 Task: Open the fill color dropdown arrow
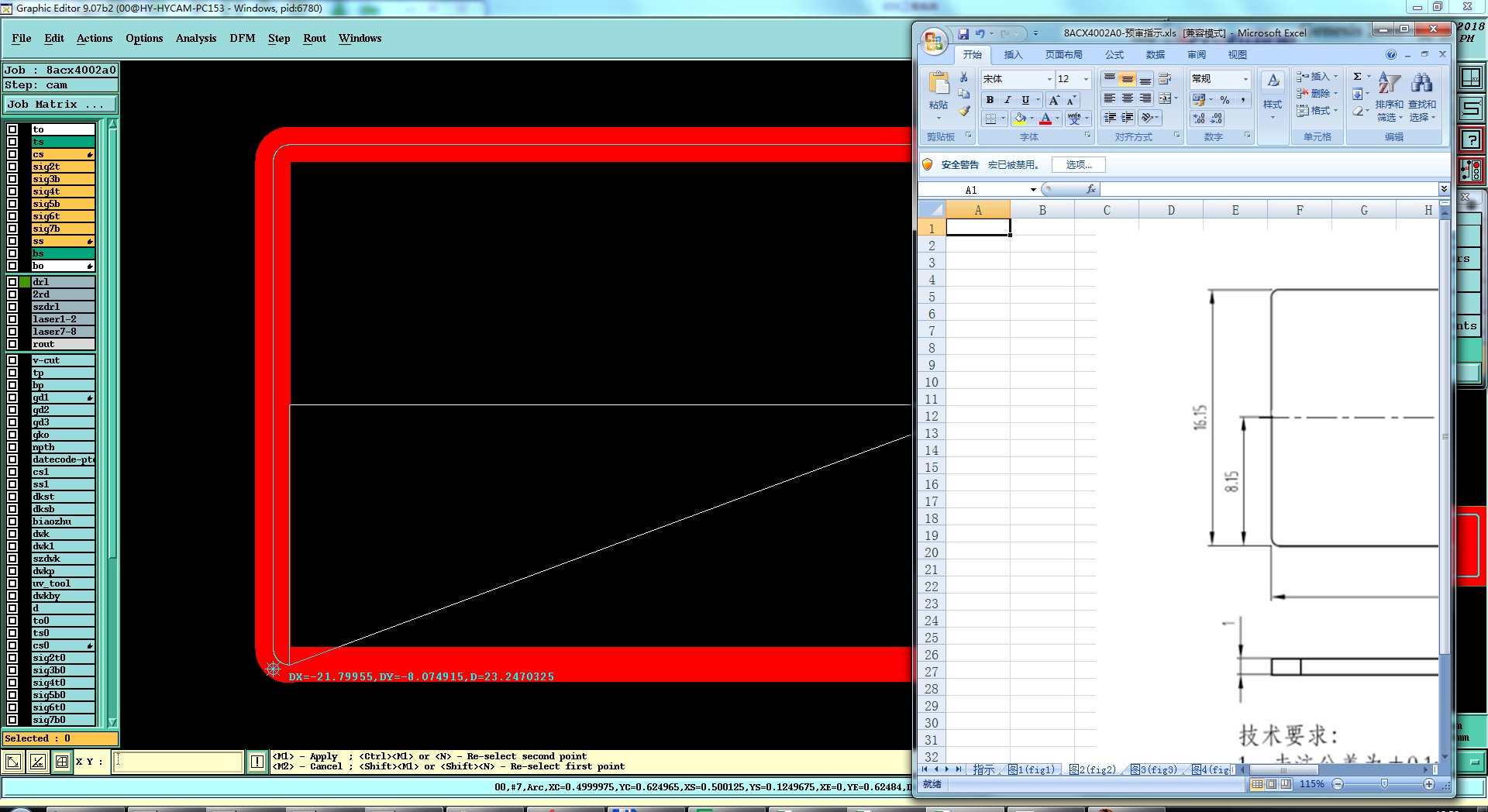click(x=1032, y=119)
